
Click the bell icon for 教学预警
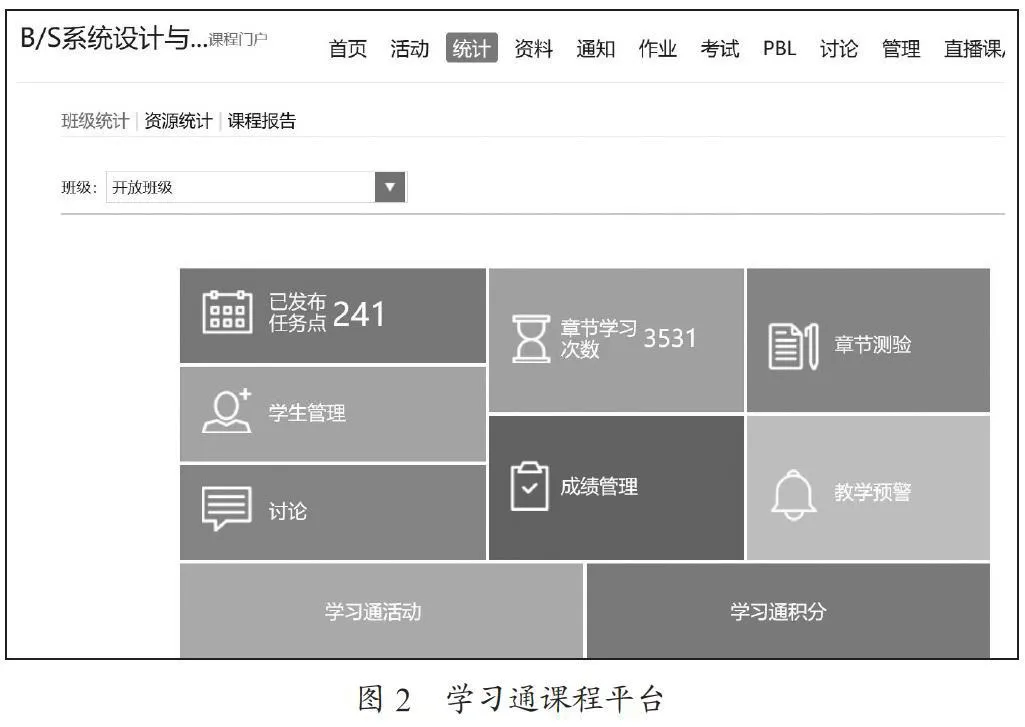[x=794, y=495]
